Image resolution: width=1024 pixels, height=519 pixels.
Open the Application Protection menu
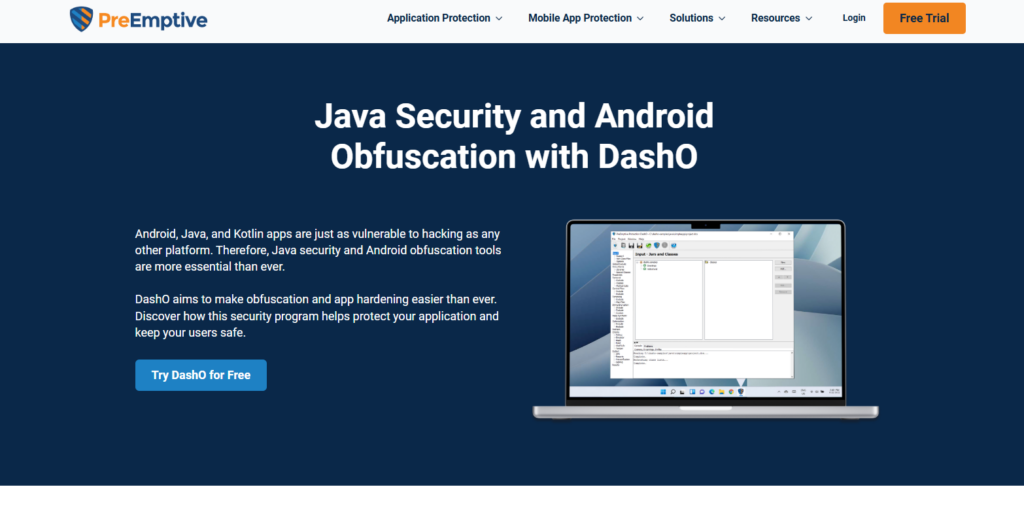tap(438, 18)
